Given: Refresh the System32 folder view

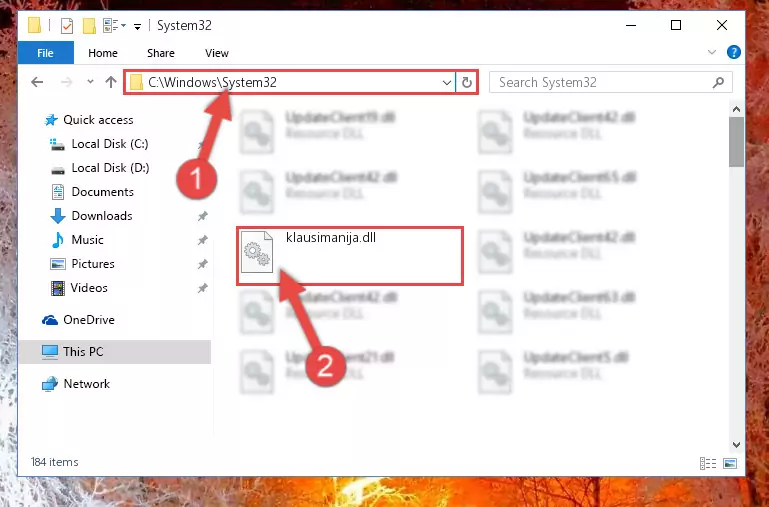Looking at the screenshot, I should point(466,82).
